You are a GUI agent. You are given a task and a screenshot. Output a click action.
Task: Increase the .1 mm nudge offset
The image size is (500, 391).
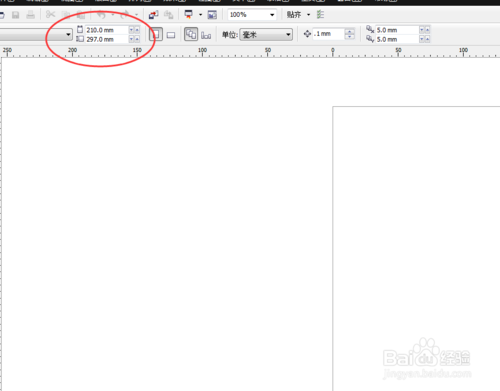pyautogui.click(x=349, y=32)
